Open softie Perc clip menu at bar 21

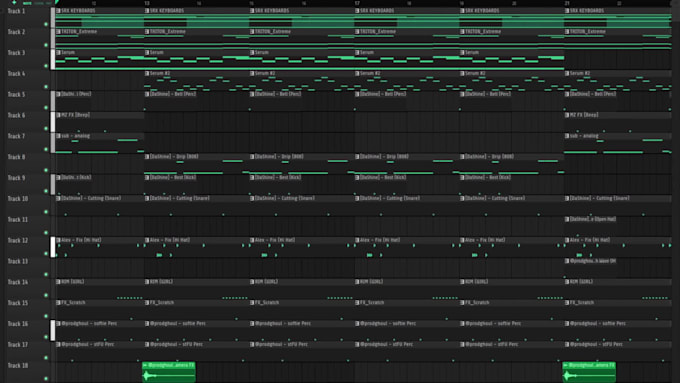click(x=567, y=323)
